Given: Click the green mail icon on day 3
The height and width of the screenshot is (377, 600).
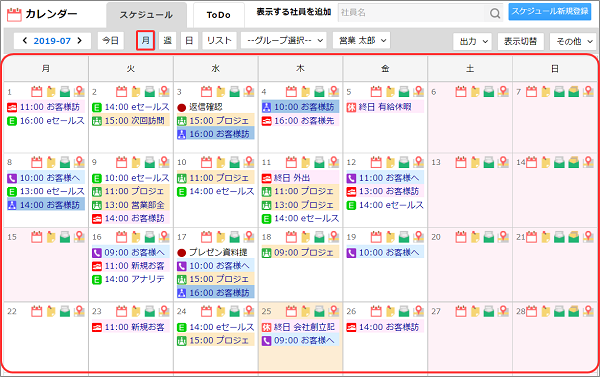Looking at the screenshot, I should click(235, 91).
